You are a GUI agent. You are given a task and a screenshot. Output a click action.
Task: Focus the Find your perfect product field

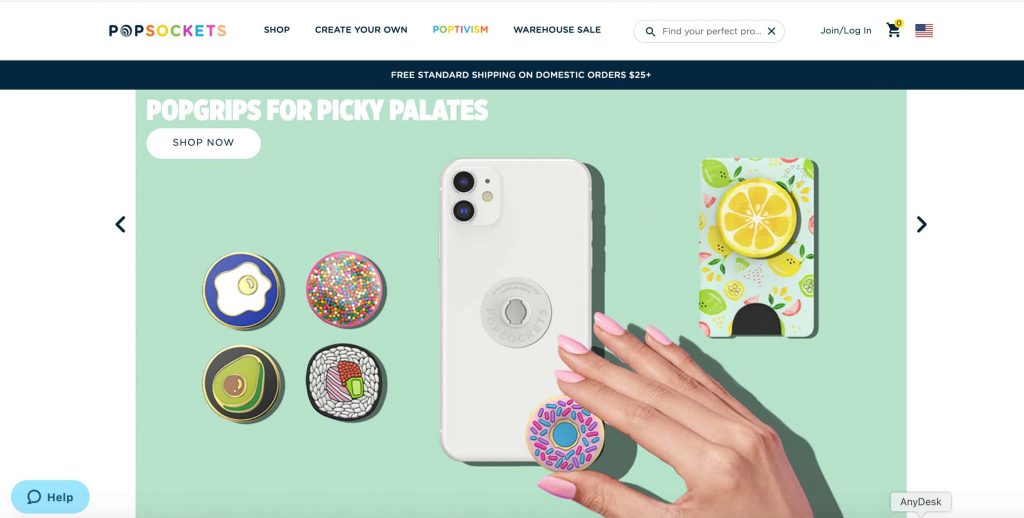coord(711,31)
